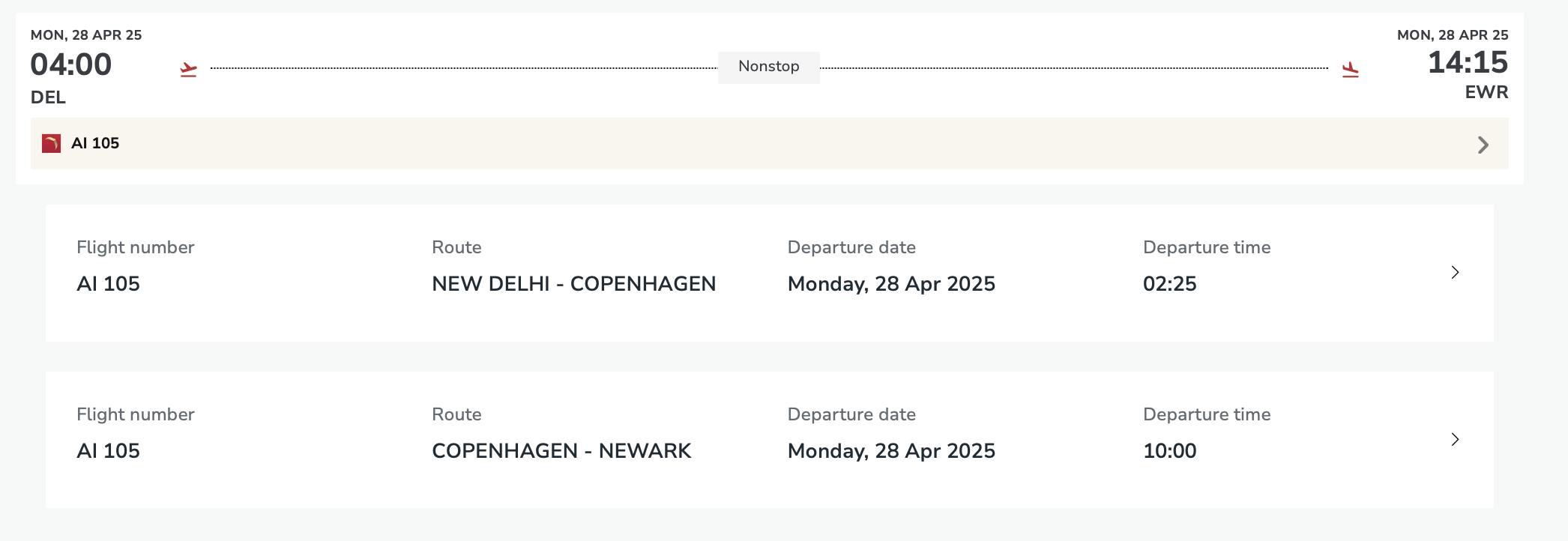Screen dimensions: 1568x541
Task: Click AI 105 in the Copenhagen - Newark card
Action: (108, 451)
